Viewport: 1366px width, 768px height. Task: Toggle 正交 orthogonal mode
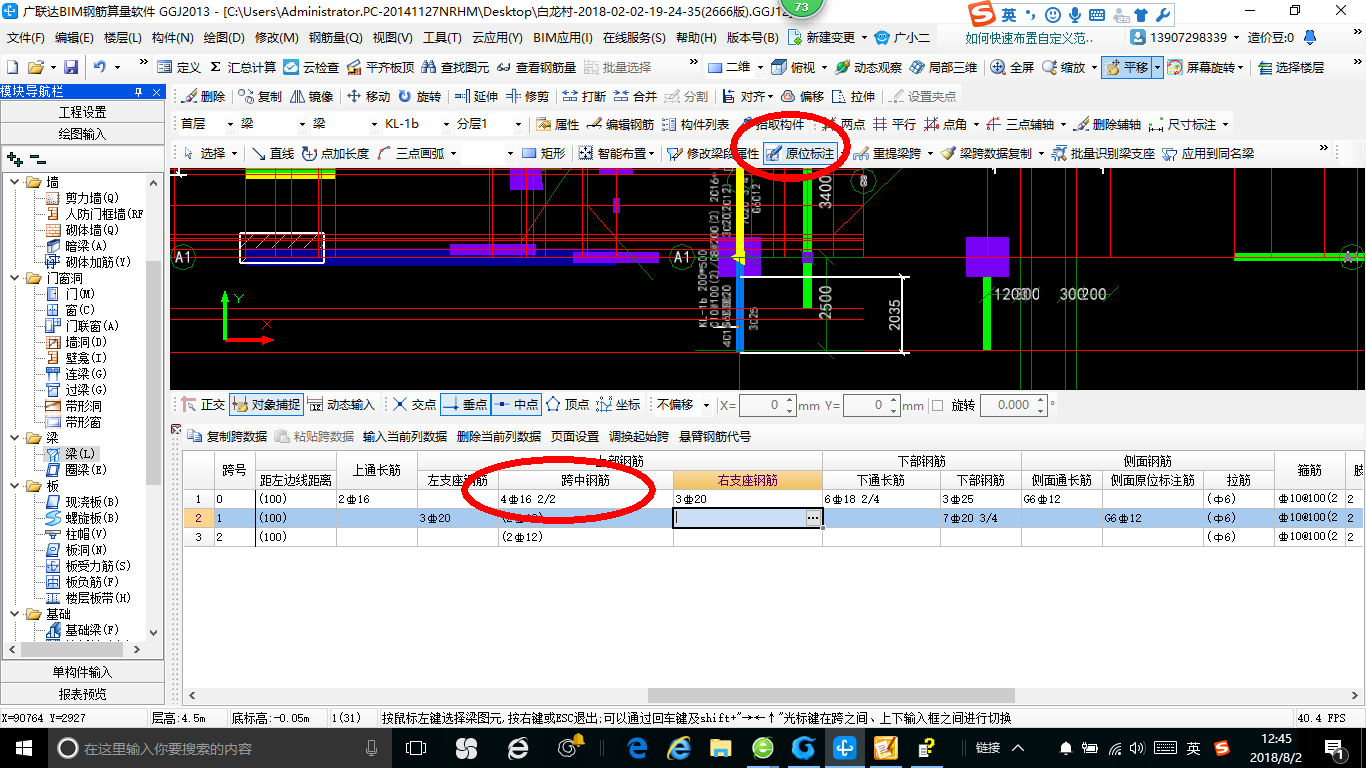203,405
